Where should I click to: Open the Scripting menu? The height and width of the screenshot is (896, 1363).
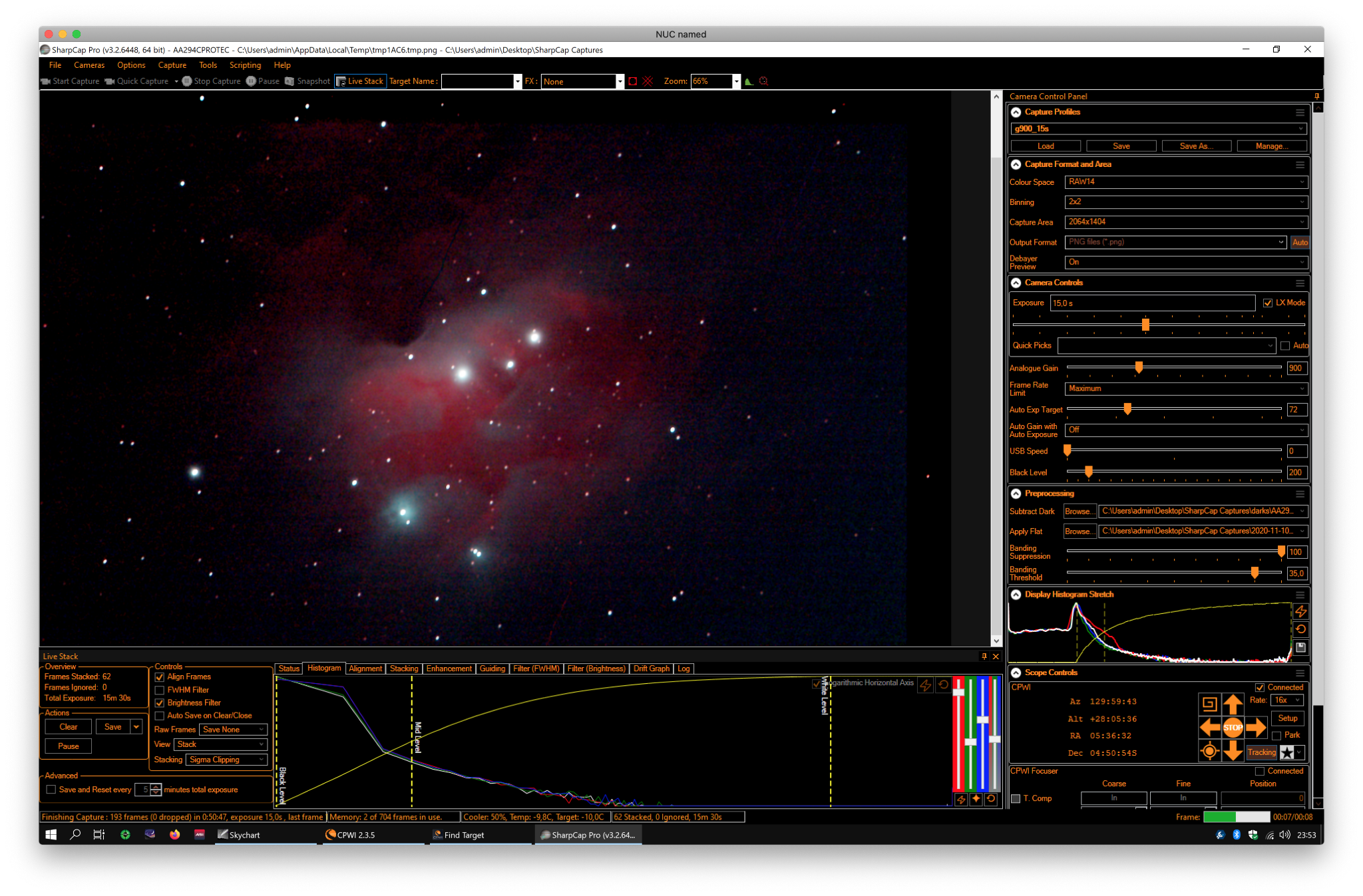point(245,65)
